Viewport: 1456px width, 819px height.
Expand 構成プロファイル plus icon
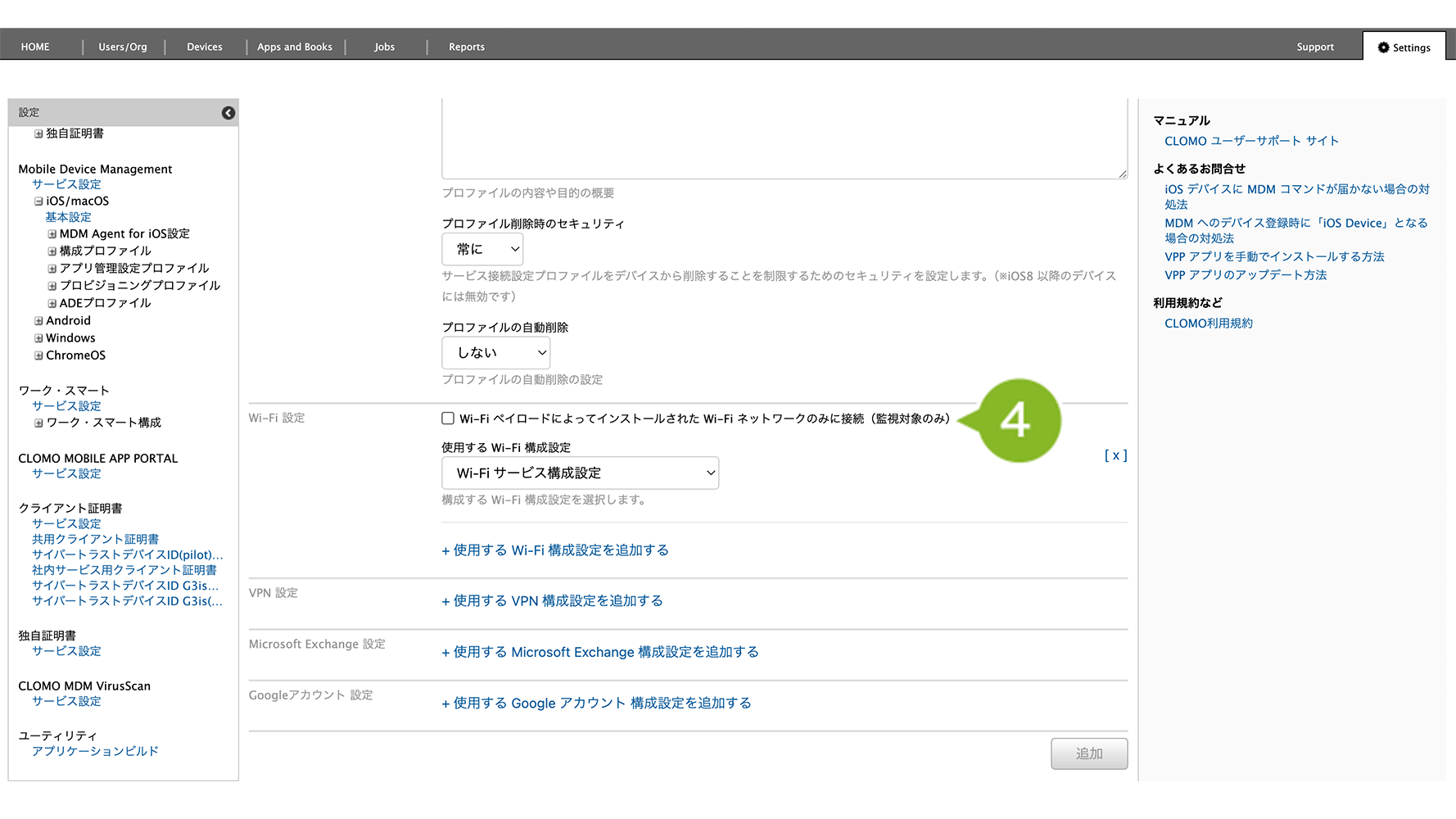pyautogui.click(x=52, y=251)
